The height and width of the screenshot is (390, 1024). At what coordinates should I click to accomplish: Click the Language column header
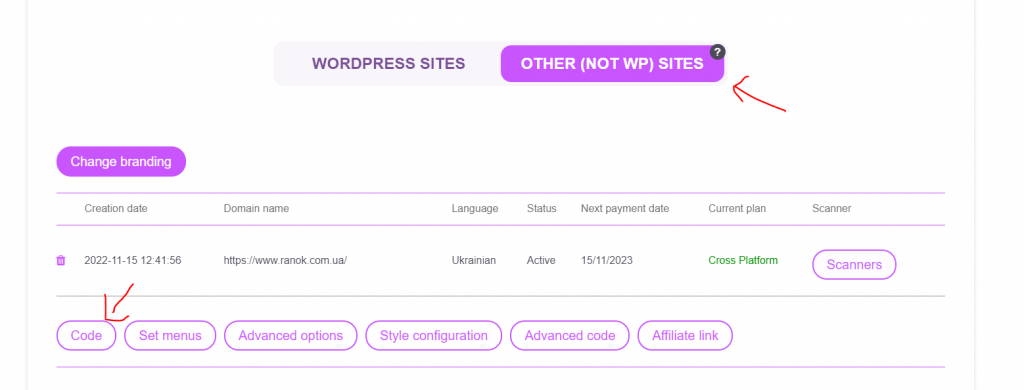(475, 208)
